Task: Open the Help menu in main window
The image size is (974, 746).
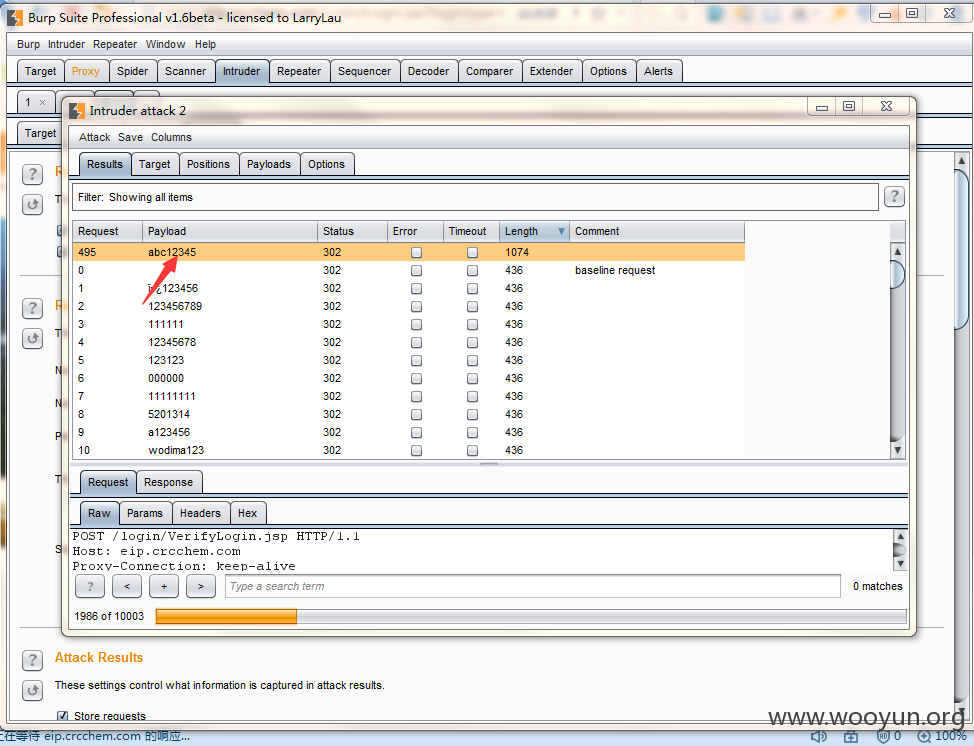Action: [206, 44]
